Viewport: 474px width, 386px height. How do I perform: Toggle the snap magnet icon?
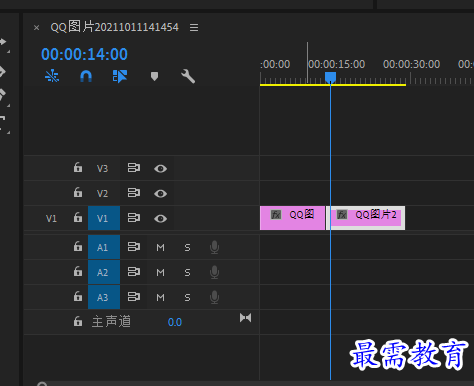86,76
